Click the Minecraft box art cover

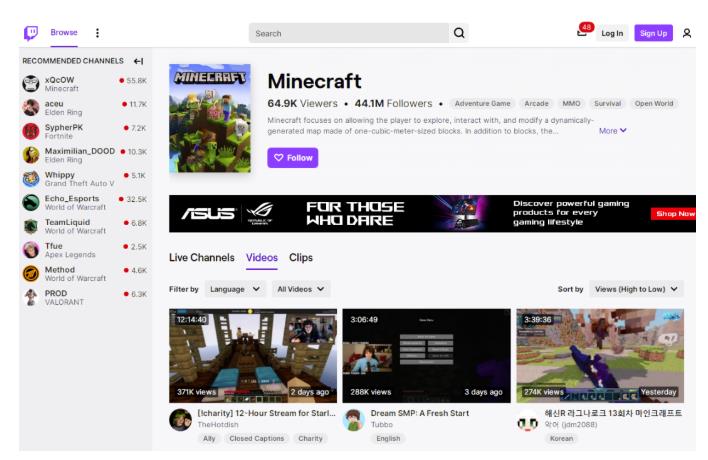210,118
